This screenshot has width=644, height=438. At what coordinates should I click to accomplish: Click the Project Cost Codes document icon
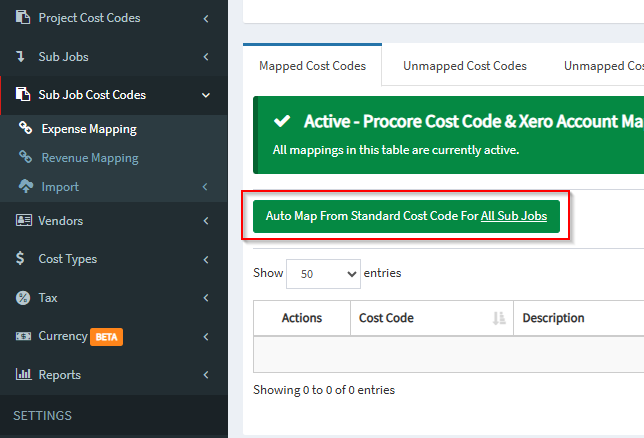pyautogui.click(x=23, y=17)
